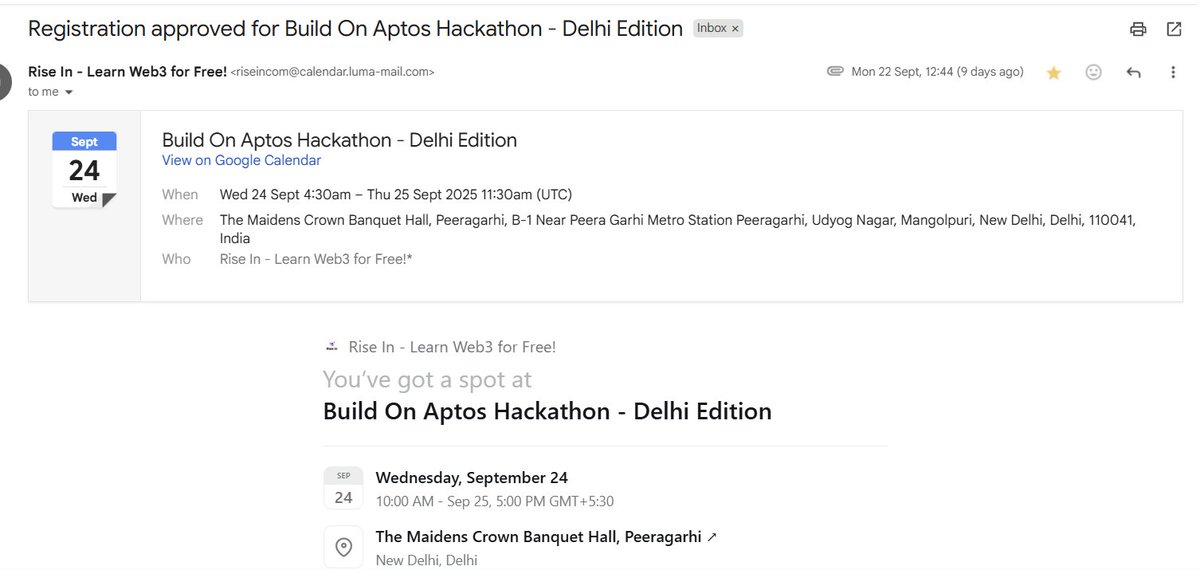Screen dimensions: 1200x570
Task: Open The Maidens Crown Banquet Hall location link
Action: tap(546, 537)
